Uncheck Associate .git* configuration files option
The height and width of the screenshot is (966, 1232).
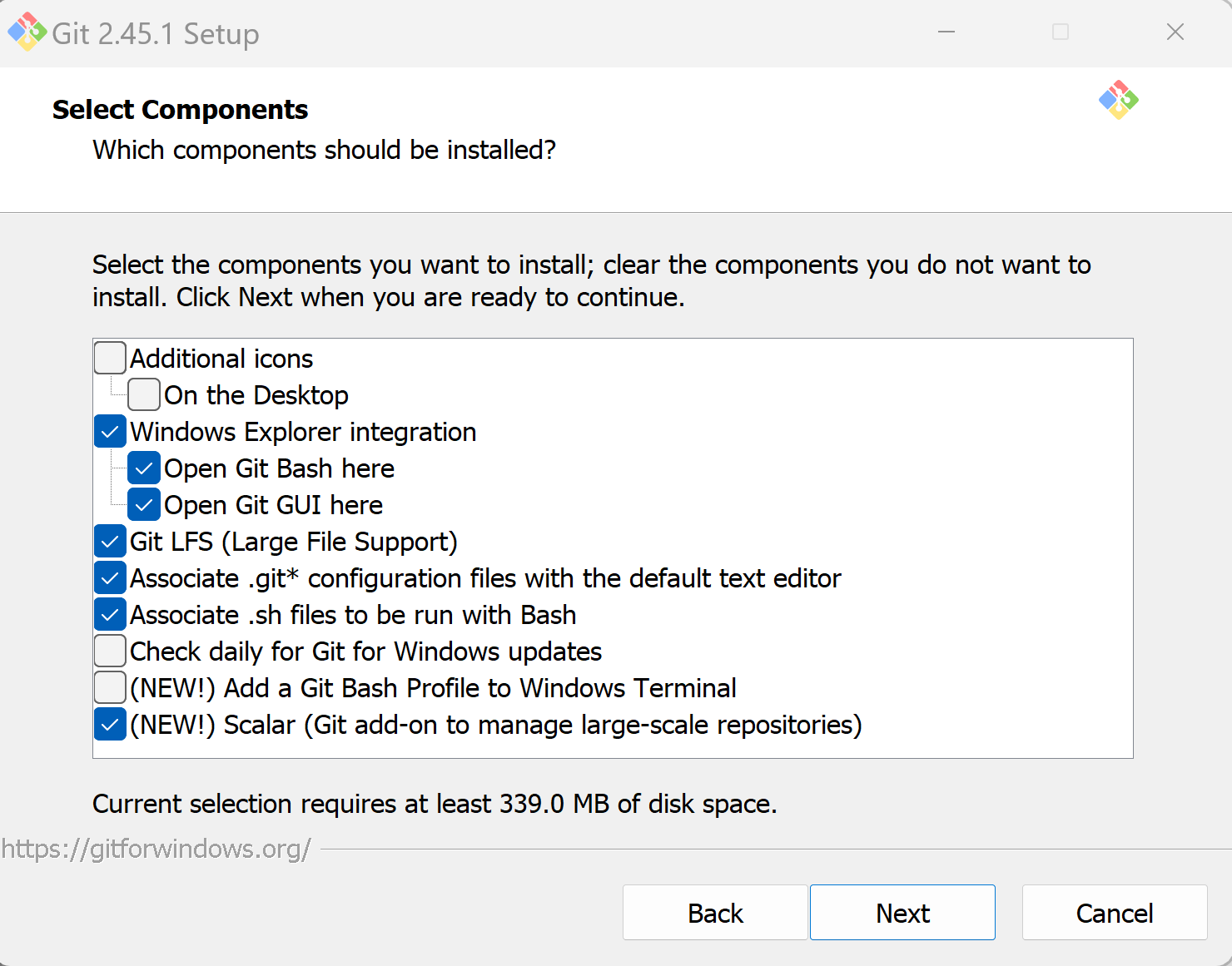click(x=110, y=577)
